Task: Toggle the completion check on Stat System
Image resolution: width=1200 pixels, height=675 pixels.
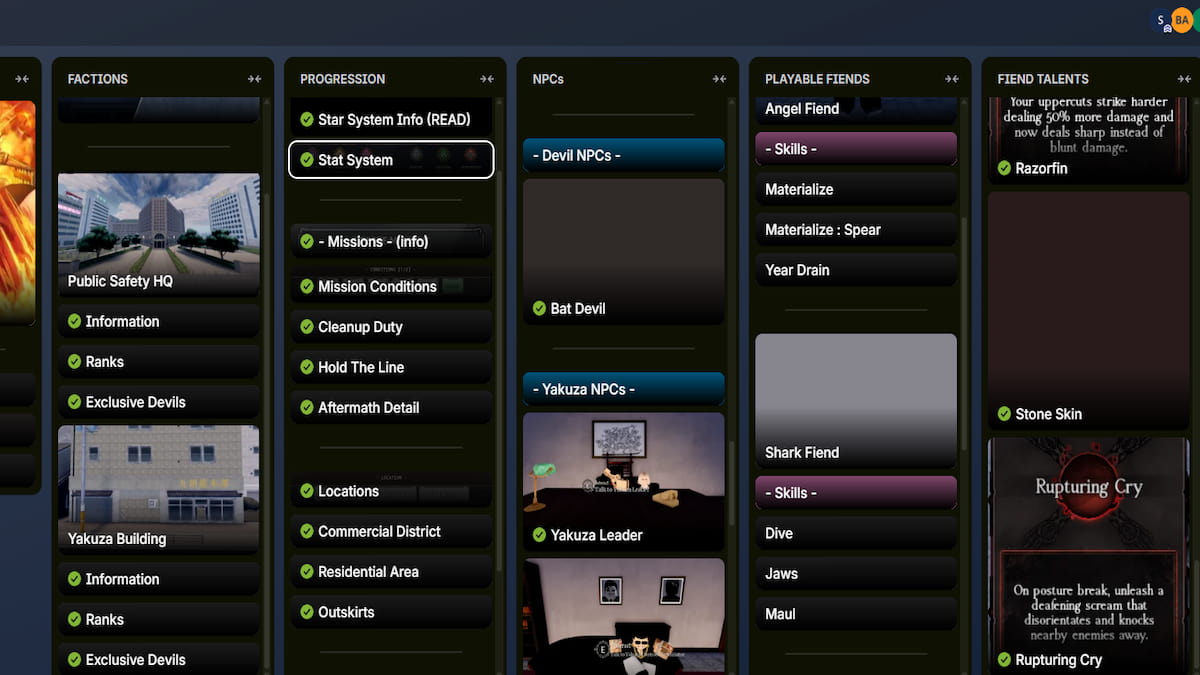Action: pyautogui.click(x=307, y=160)
